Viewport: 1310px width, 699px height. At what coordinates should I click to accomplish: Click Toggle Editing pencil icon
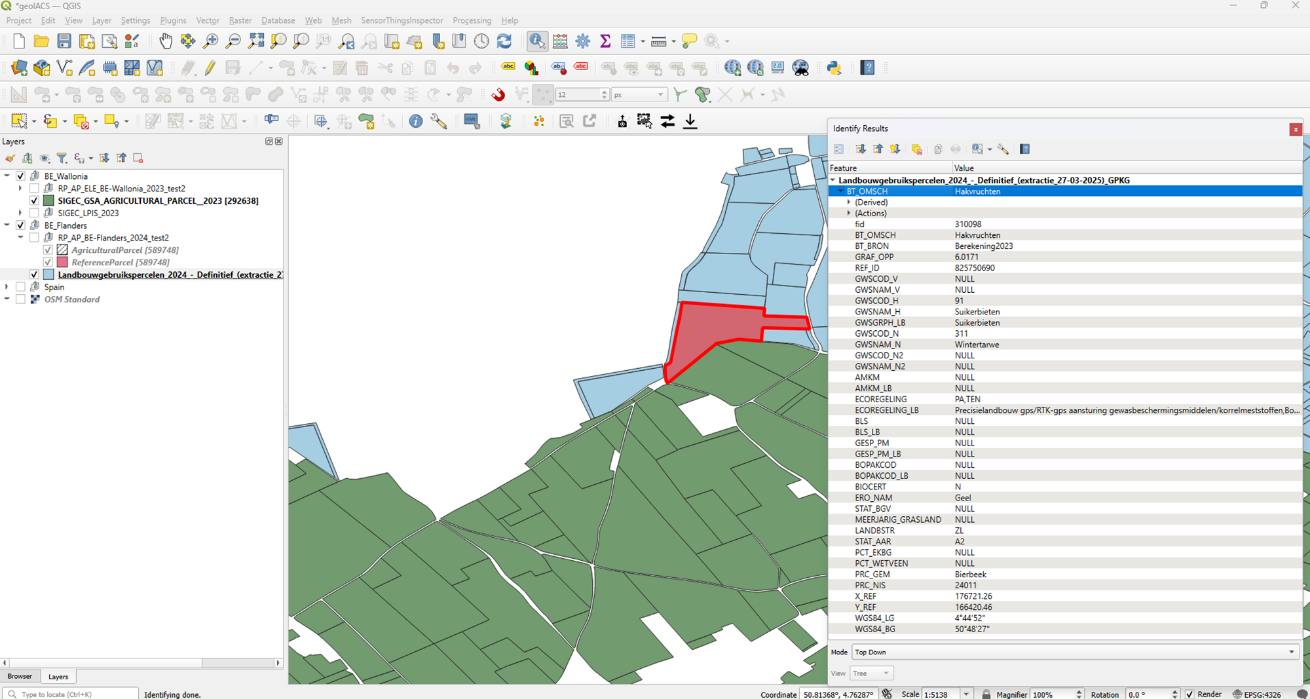pos(210,68)
